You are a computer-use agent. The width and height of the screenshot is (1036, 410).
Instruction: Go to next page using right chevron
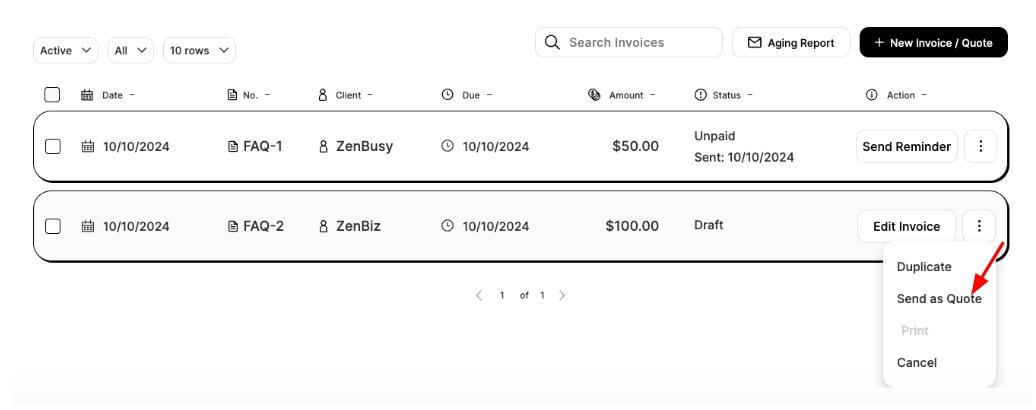coord(562,295)
